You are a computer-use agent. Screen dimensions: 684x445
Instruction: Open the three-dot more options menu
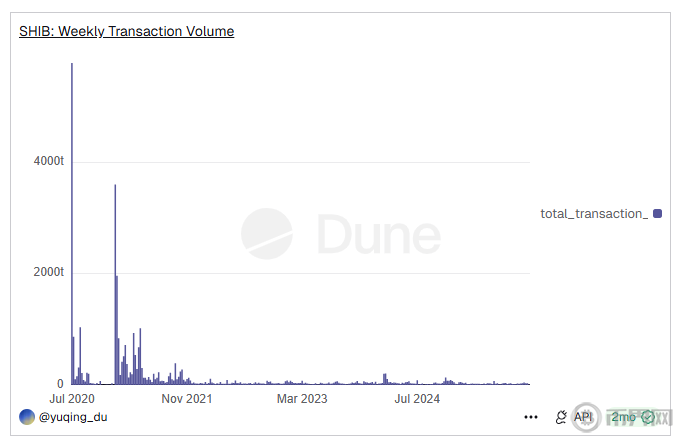(531, 417)
